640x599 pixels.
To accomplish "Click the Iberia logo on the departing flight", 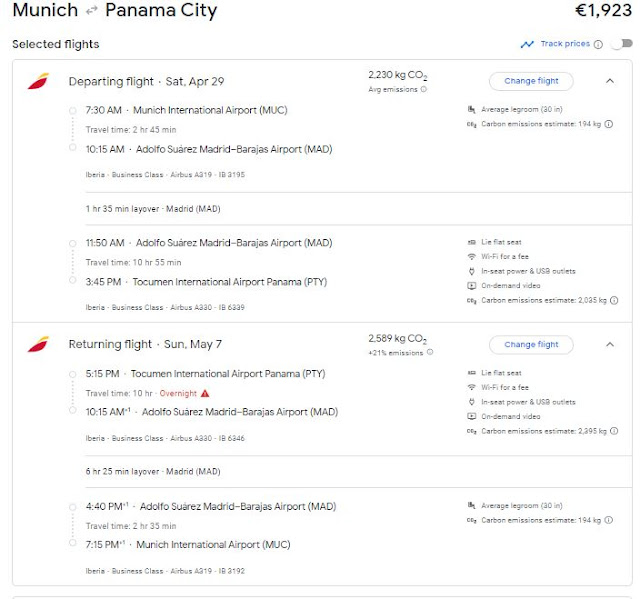I will pyautogui.click(x=38, y=81).
